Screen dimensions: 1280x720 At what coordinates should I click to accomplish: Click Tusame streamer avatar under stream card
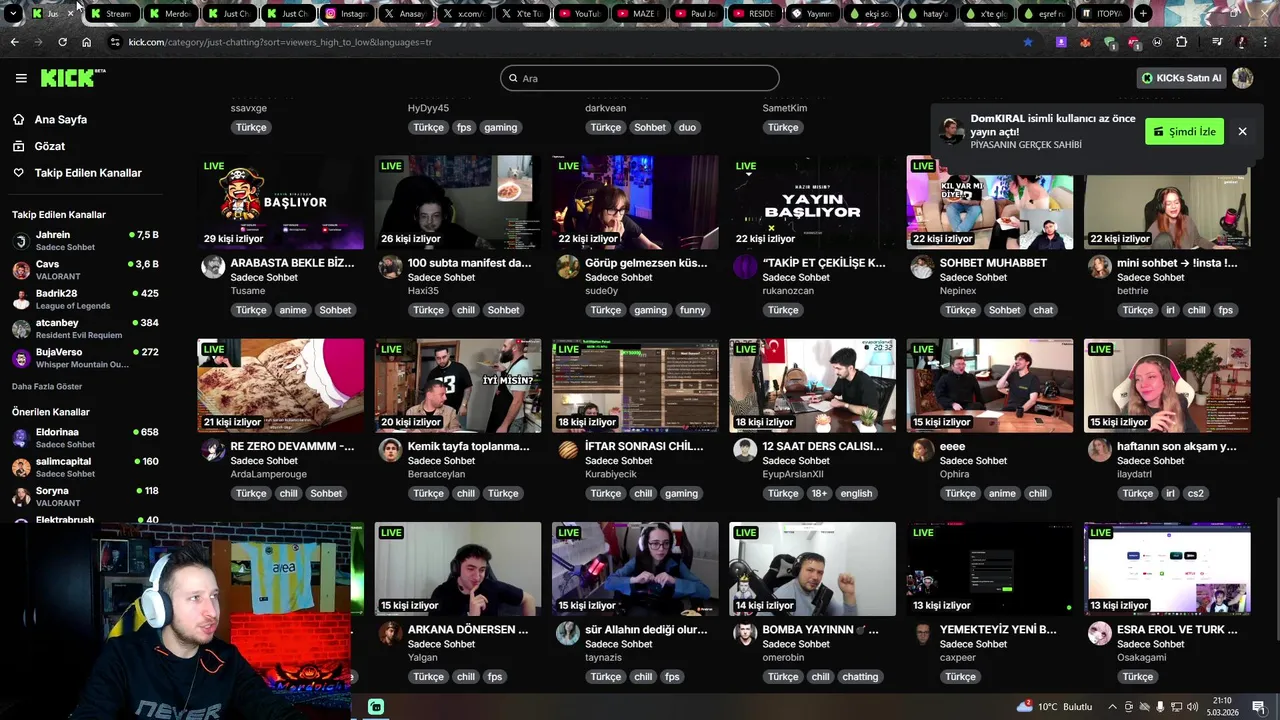click(x=213, y=266)
